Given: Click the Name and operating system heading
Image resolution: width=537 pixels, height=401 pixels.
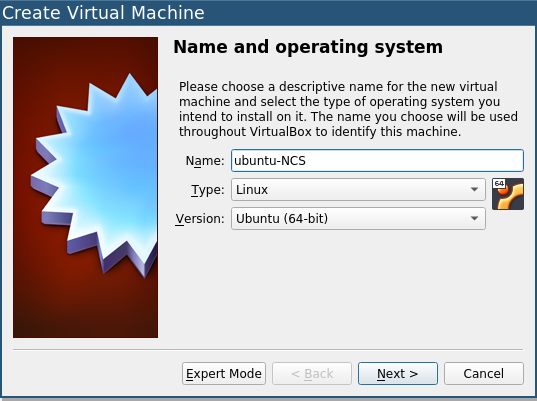Looking at the screenshot, I should point(308,47).
